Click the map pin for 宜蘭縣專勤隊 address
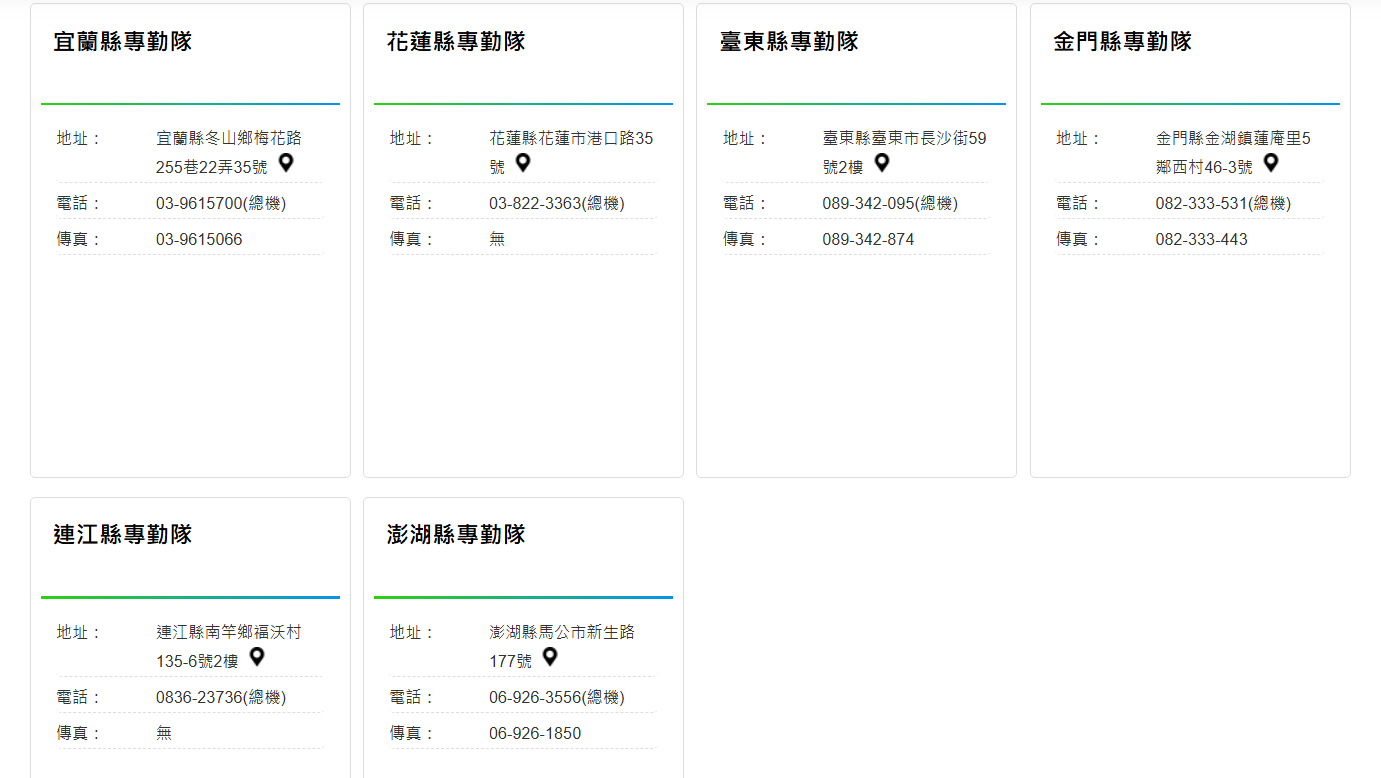1381x778 pixels. 286,163
